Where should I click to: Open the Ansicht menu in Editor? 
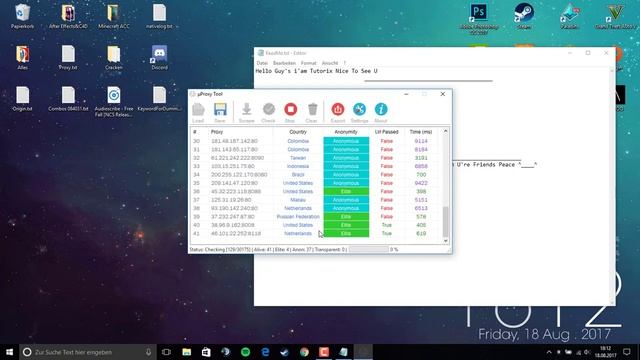(x=330, y=63)
